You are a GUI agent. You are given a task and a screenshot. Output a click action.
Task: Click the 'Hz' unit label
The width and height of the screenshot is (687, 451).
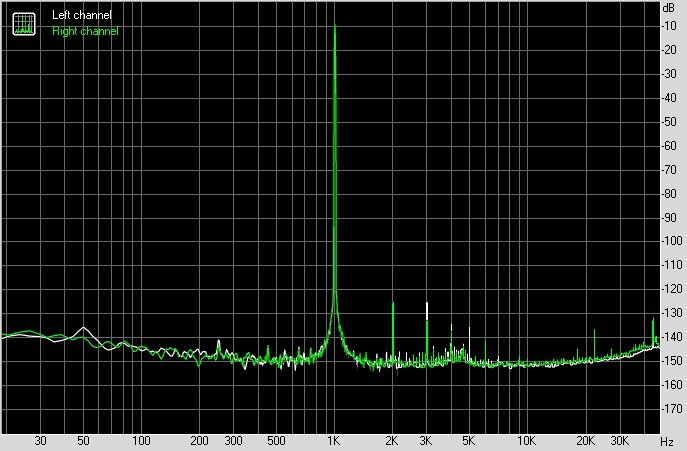[667, 441]
